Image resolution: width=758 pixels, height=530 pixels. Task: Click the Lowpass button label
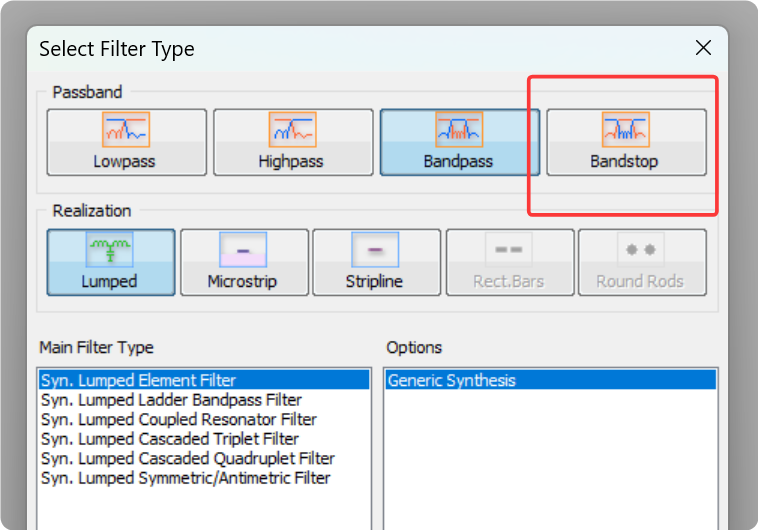[124, 161]
